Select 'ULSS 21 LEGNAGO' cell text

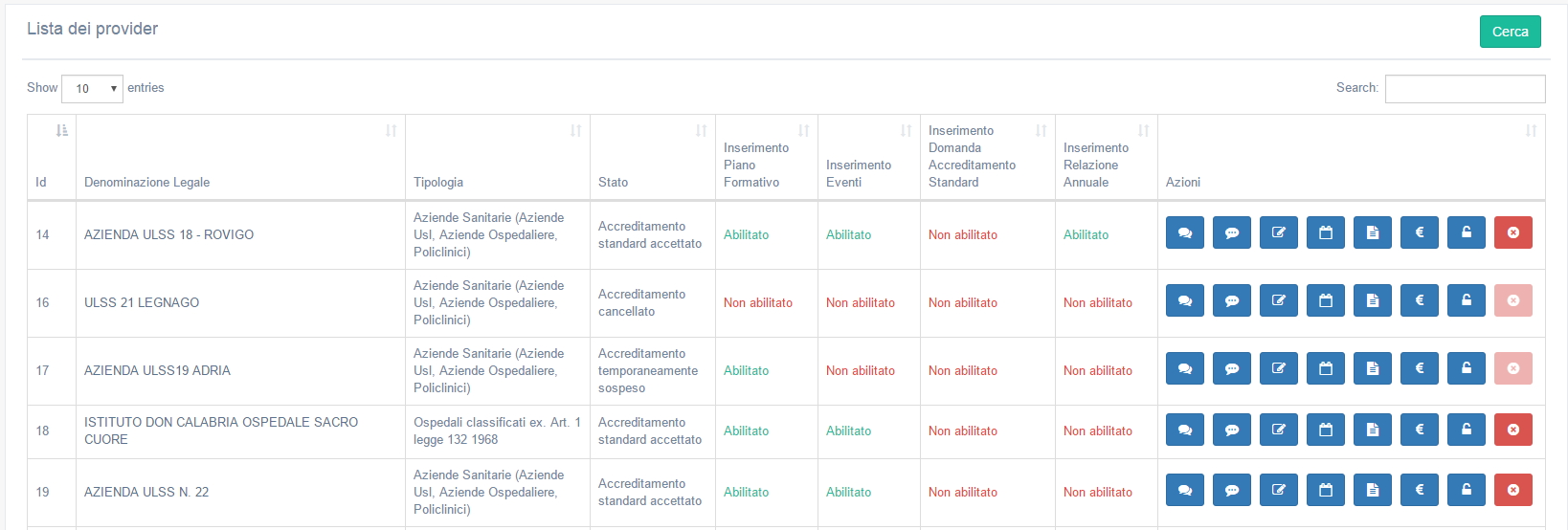point(142,302)
